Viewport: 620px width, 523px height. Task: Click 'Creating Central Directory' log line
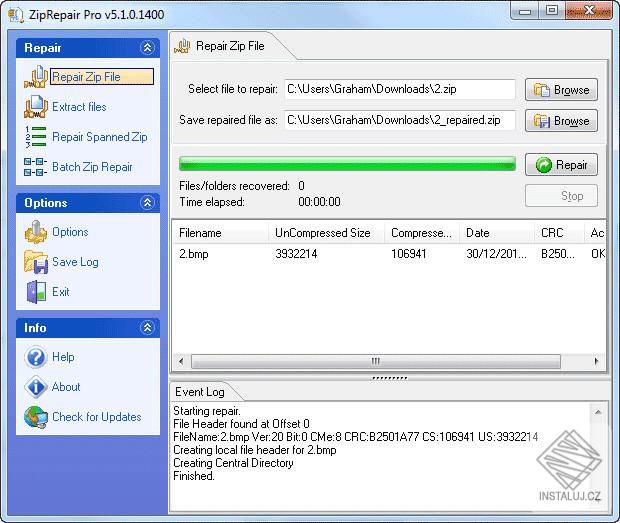(233, 463)
